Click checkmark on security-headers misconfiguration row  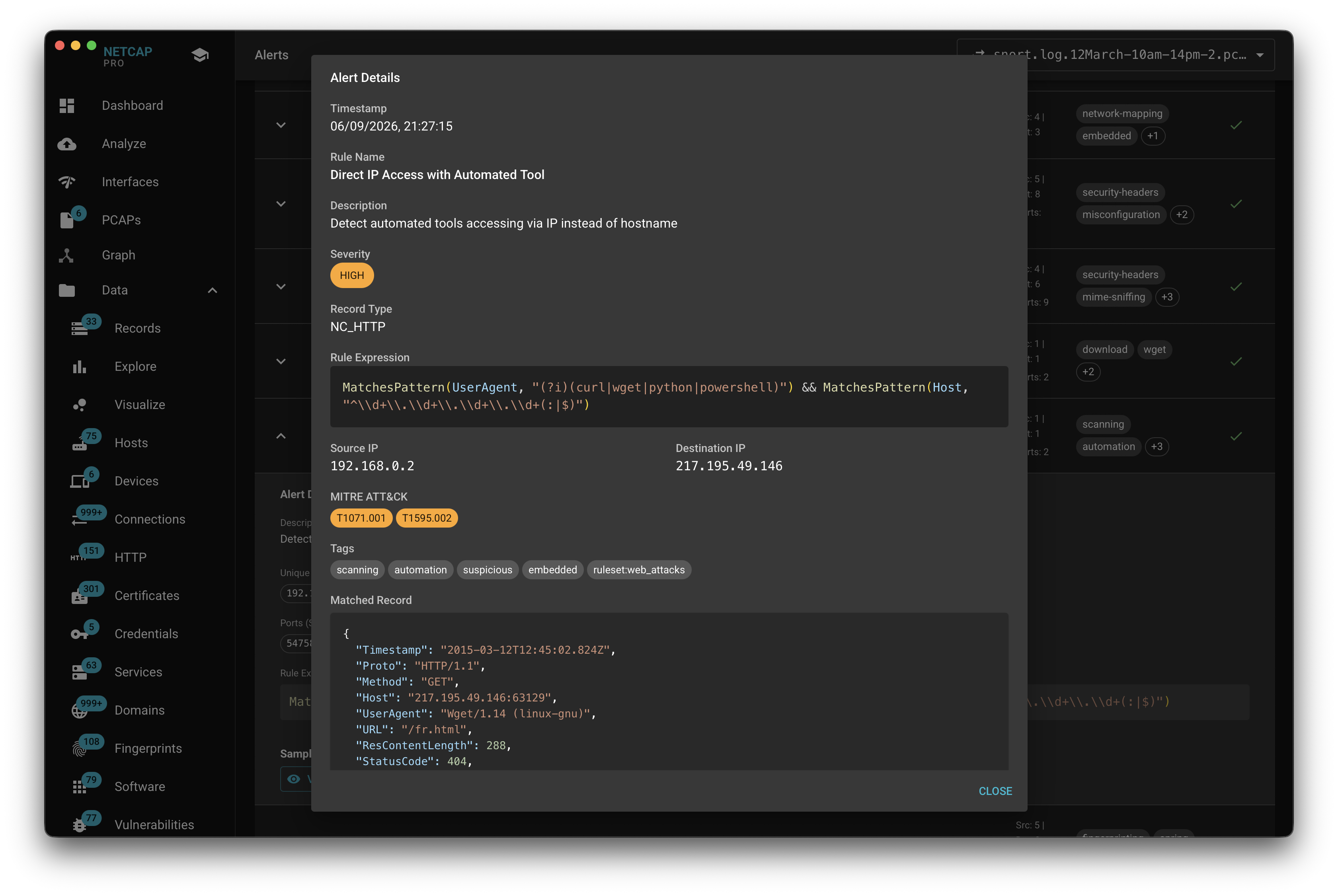[1236, 204]
